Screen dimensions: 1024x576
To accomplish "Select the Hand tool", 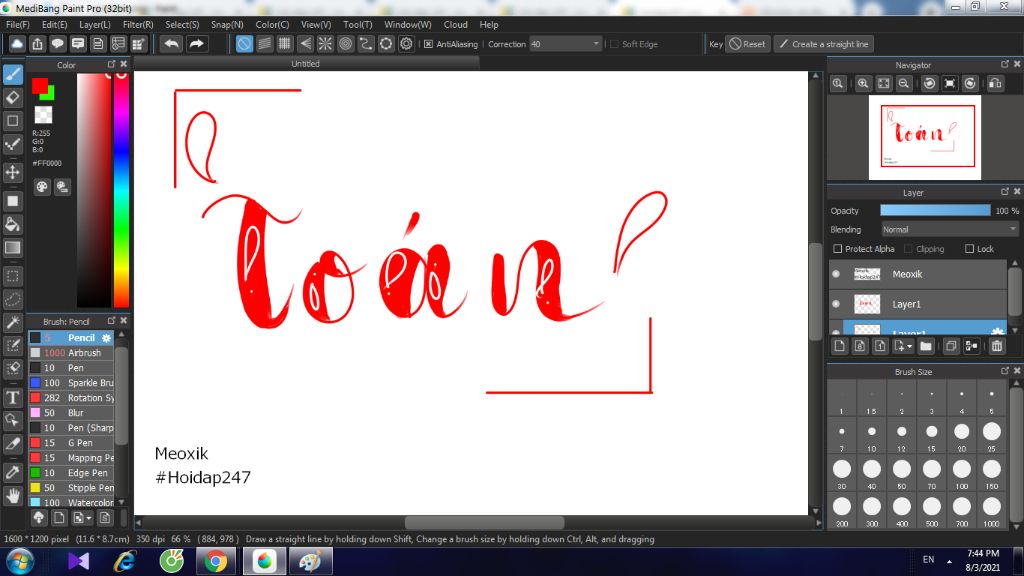I will pyautogui.click(x=12, y=496).
